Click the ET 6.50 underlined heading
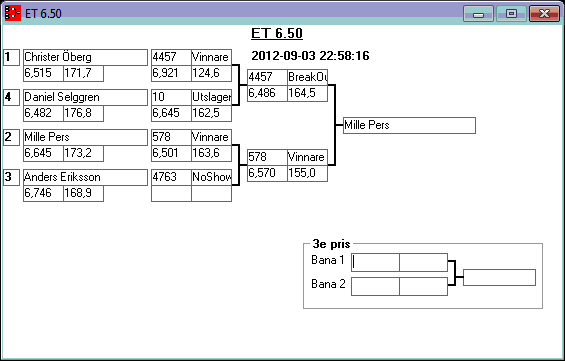Image resolution: width=565 pixels, height=361 pixels. click(x=277, y=34)
